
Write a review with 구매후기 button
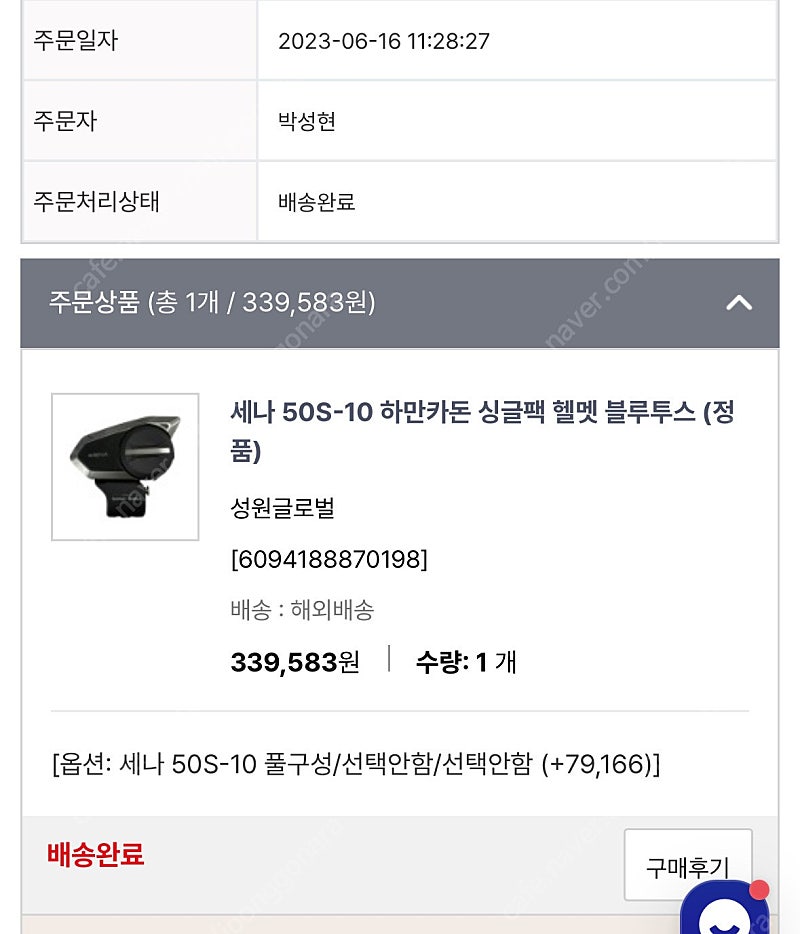(x=687, y=866)
